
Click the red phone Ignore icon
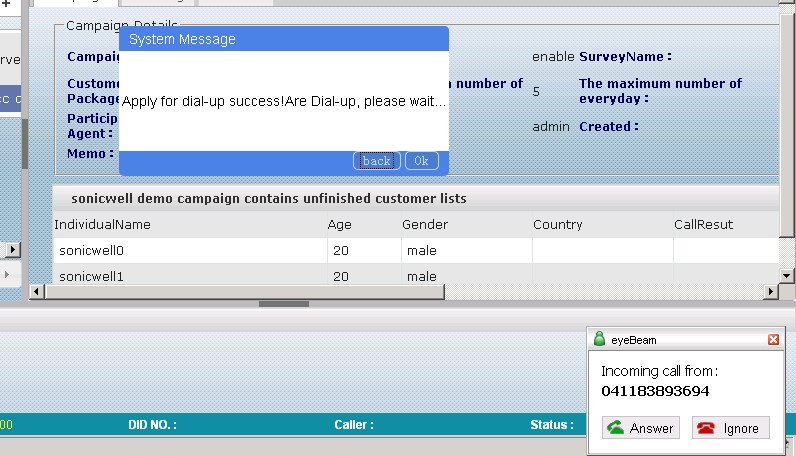point(706,428)
